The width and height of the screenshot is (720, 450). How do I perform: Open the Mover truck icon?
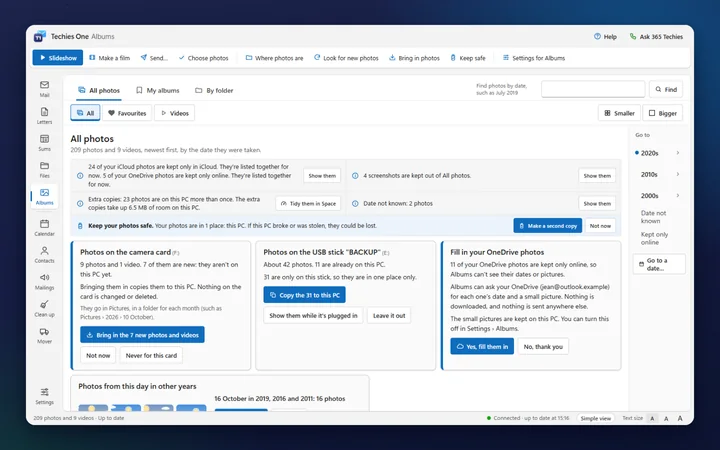click(45, 335)
